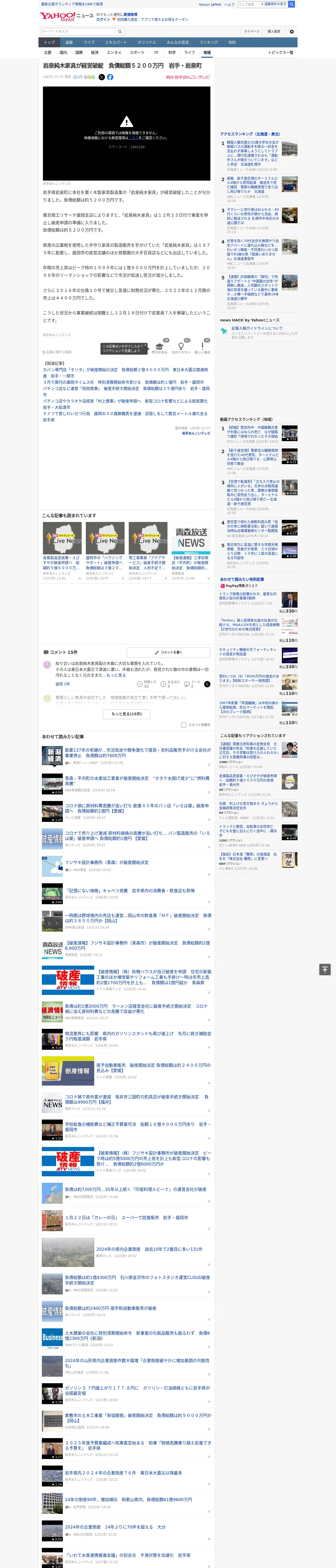The width and height of the screenshot is (336, 1568).
Task: Click the scroll-to-top arrow button
Action: (325, 970)
